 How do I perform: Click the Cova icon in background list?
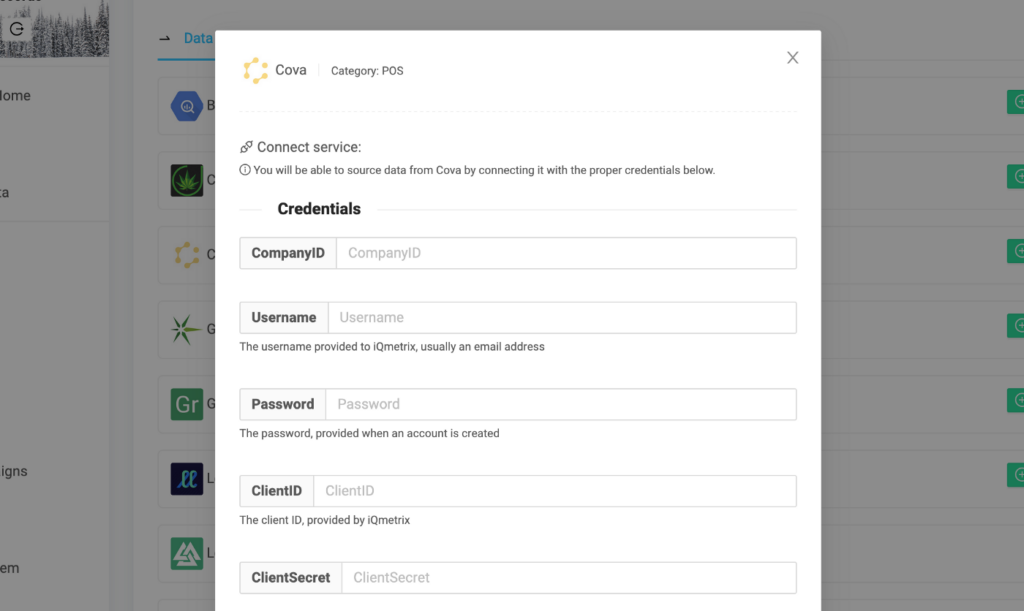click(187, 255)
